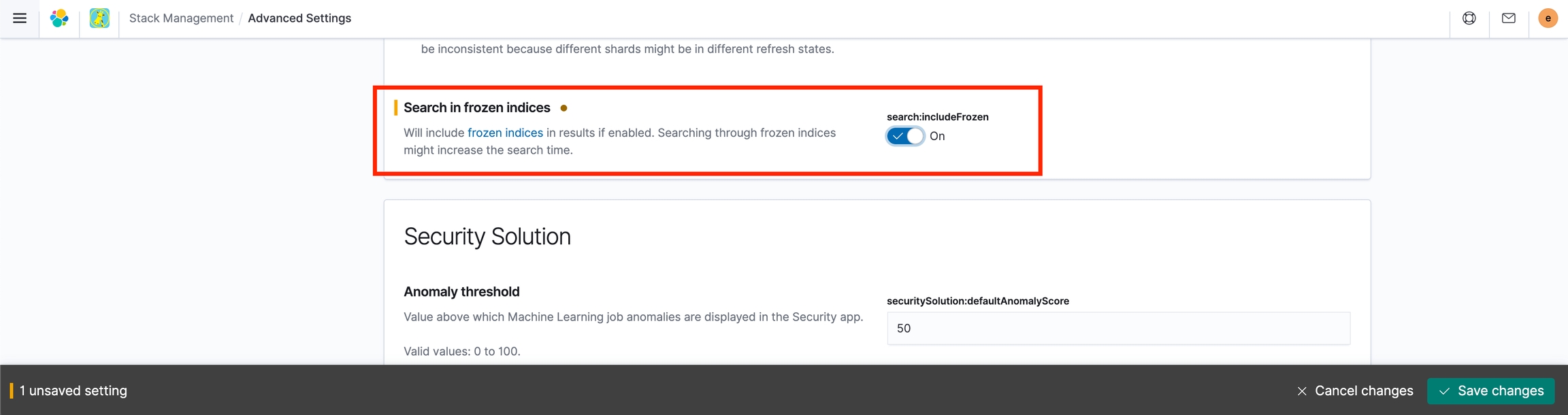Open the user account avatar "e"
The width and height of the screenshot is (1568, 415).
tap(1548, 18)
